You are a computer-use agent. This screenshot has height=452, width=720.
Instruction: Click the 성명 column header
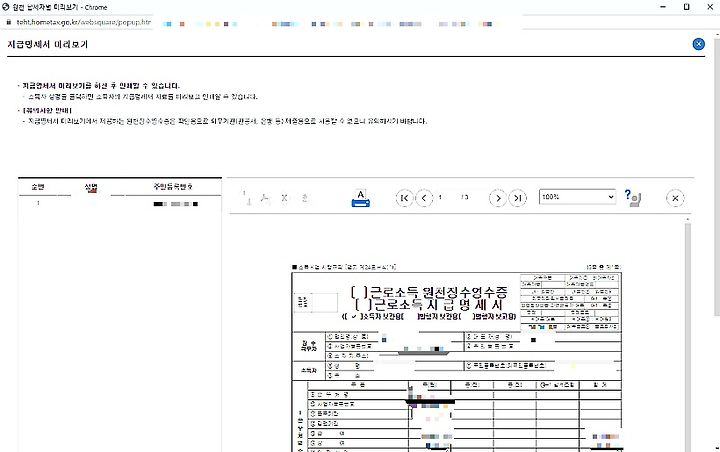click(x=91, y=187)
